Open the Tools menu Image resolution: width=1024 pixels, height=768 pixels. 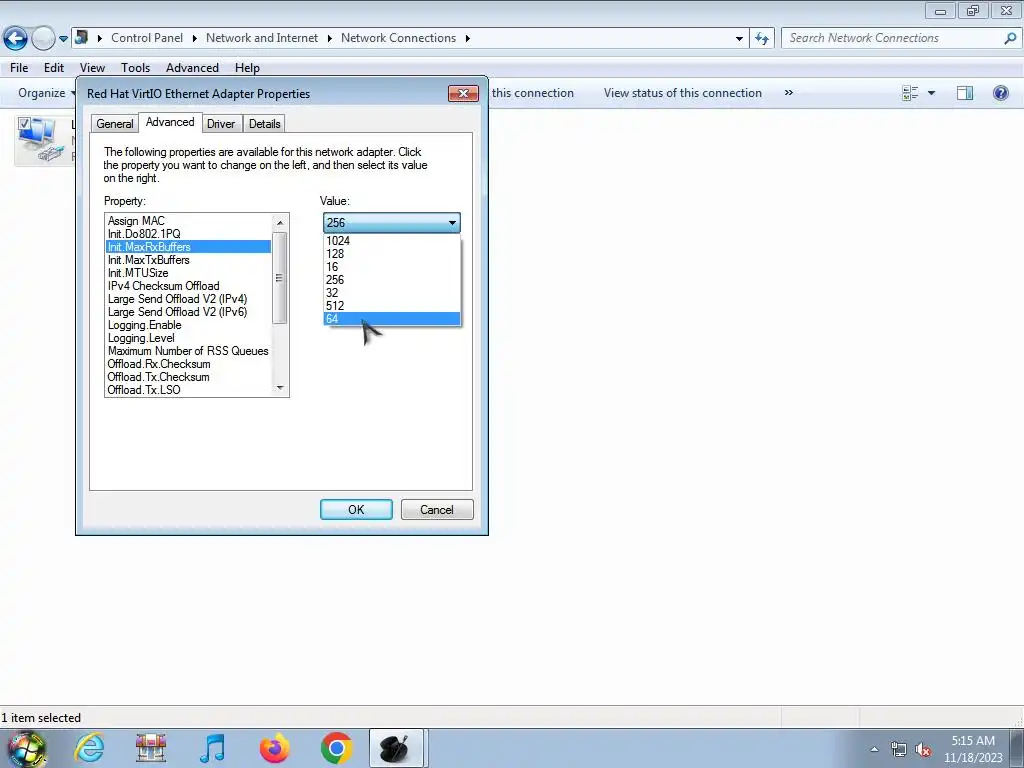click(135, 67)
